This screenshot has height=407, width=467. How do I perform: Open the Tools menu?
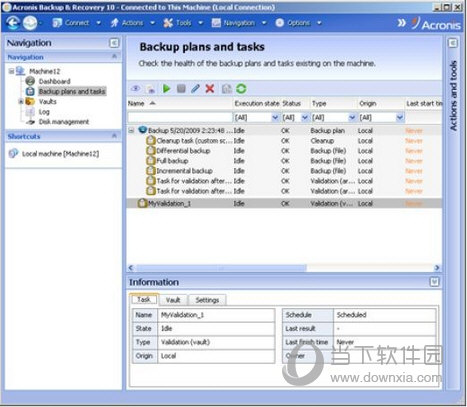point(183,23)
